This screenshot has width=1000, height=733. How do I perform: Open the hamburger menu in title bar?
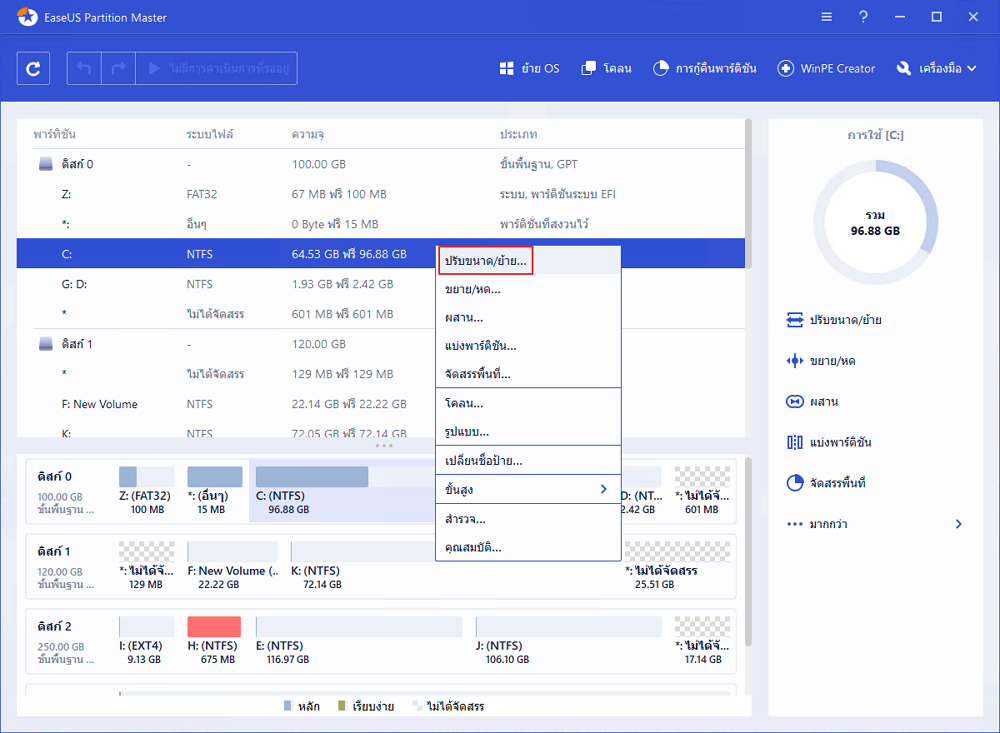click(827, 17)
